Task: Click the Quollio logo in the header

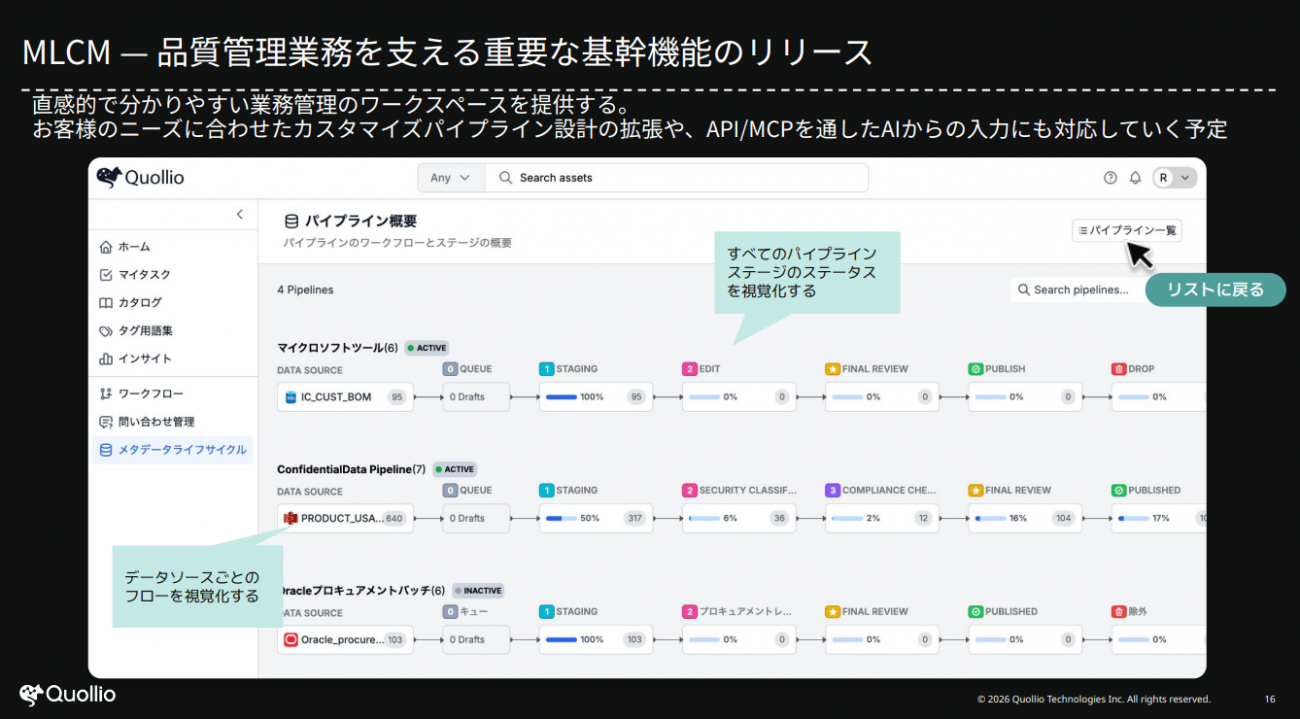Action: [x=141, y=178]
